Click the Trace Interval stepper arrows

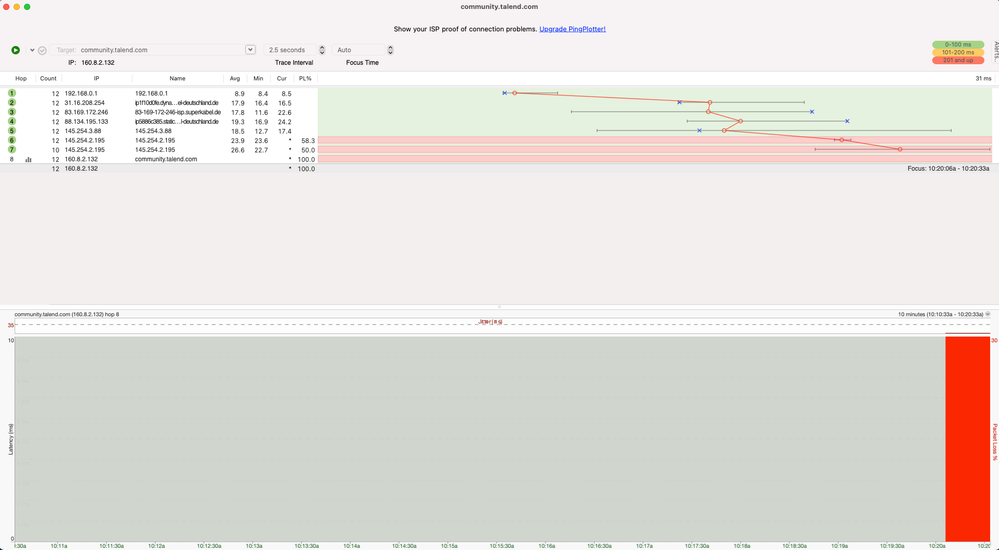(x=322, y=50)
